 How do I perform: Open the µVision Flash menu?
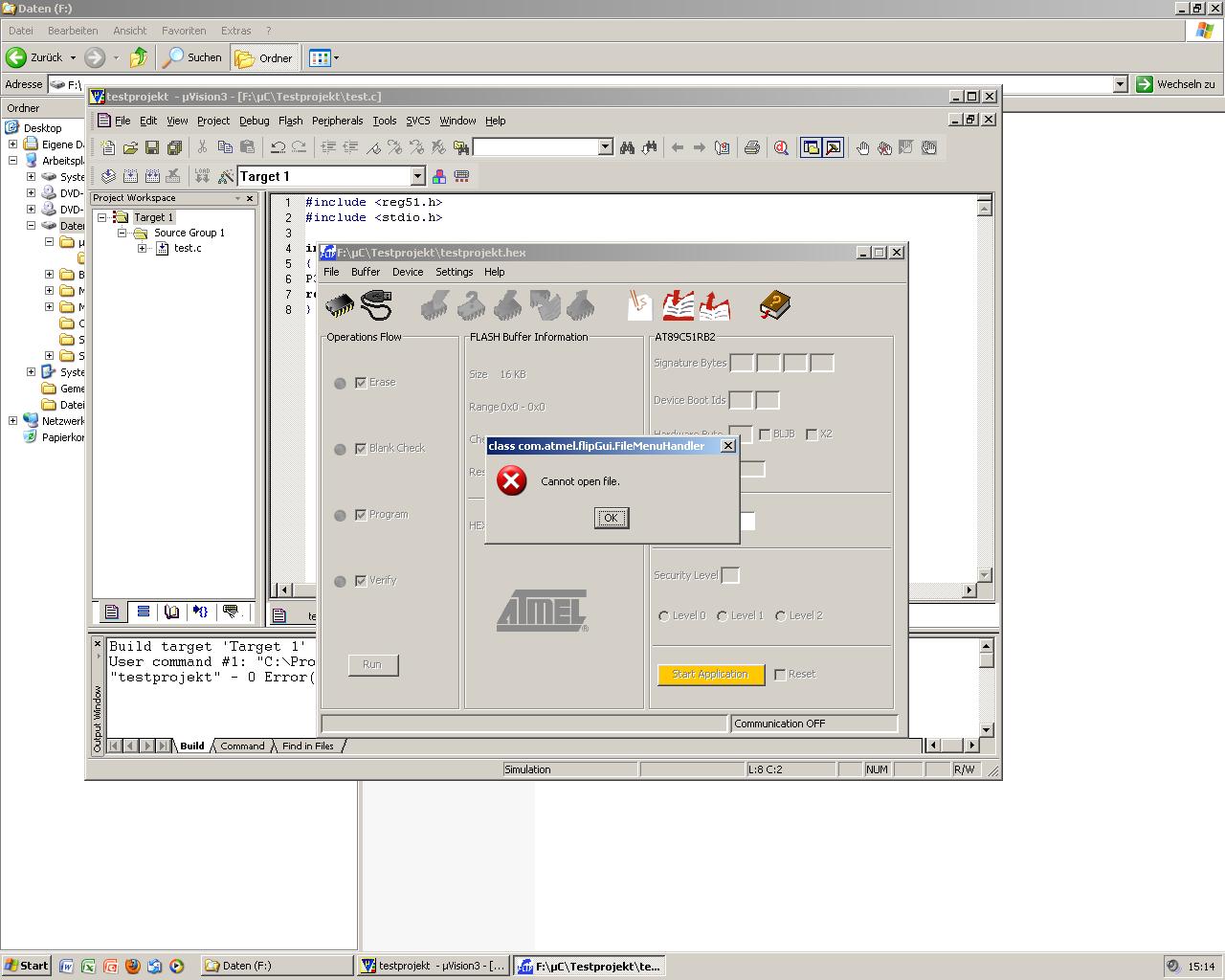tap(290, 121)
